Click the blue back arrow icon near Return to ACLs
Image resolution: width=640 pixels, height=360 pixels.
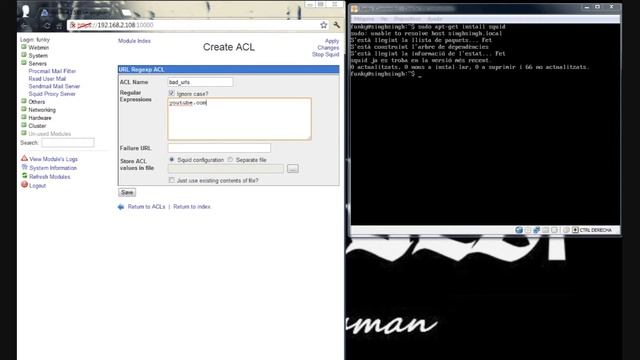coord(121,207)
